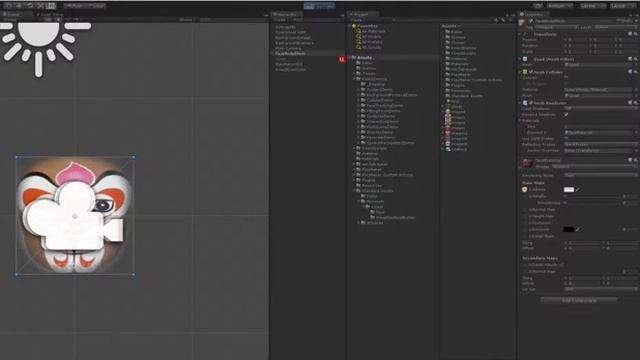This screenshot has width=640, height=360.
Task: Open the Mesh Renderer gear menu
Action: [636, 103]
